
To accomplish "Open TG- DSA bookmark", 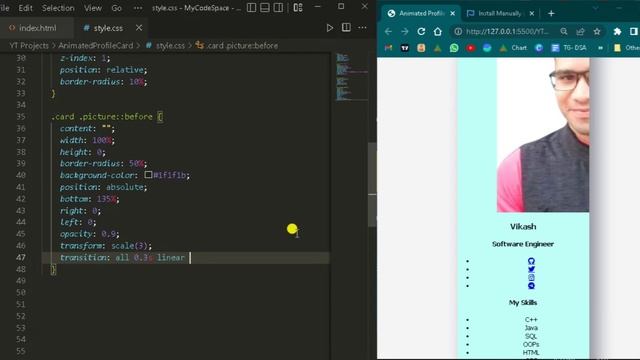I will pos(569,48).
